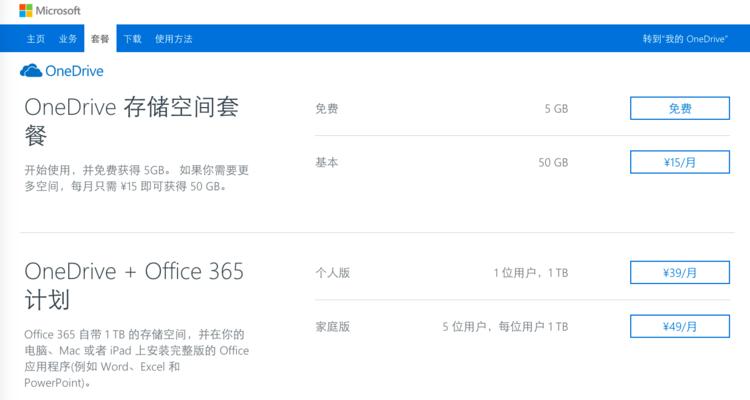Click the 5 位用户, 每位用户 1 TB text
This screenshot has height=400, width=750.
[505, 327]
